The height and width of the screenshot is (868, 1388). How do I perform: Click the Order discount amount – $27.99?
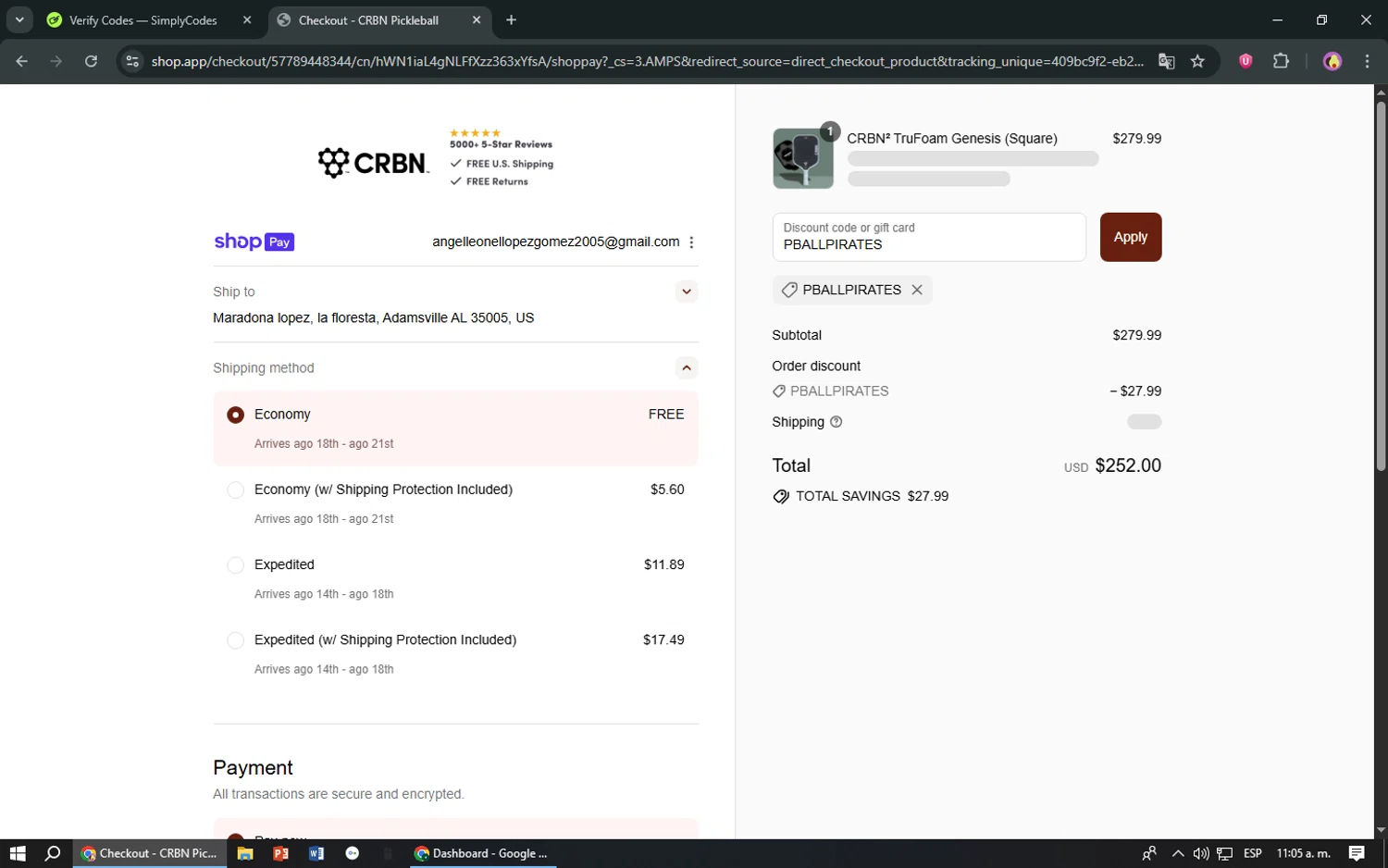coord(1135,391)
